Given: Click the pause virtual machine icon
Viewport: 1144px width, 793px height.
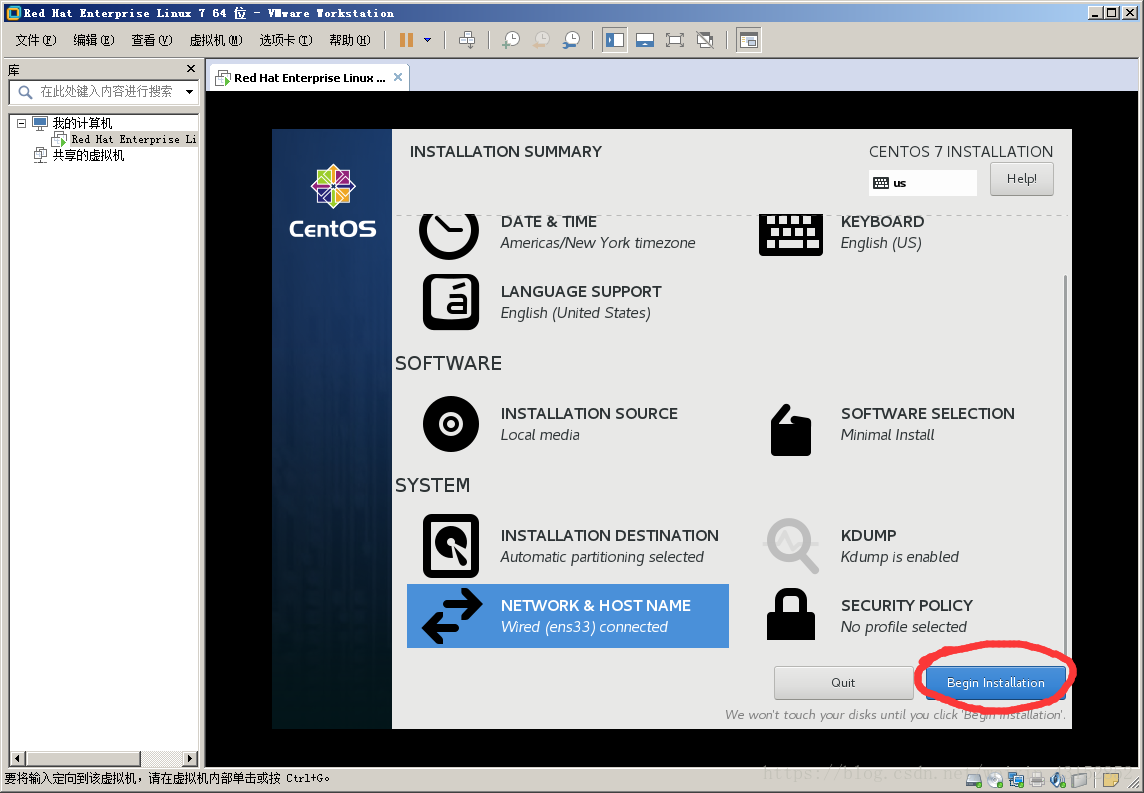Looking at the screenshot, I should coord(406,40).
